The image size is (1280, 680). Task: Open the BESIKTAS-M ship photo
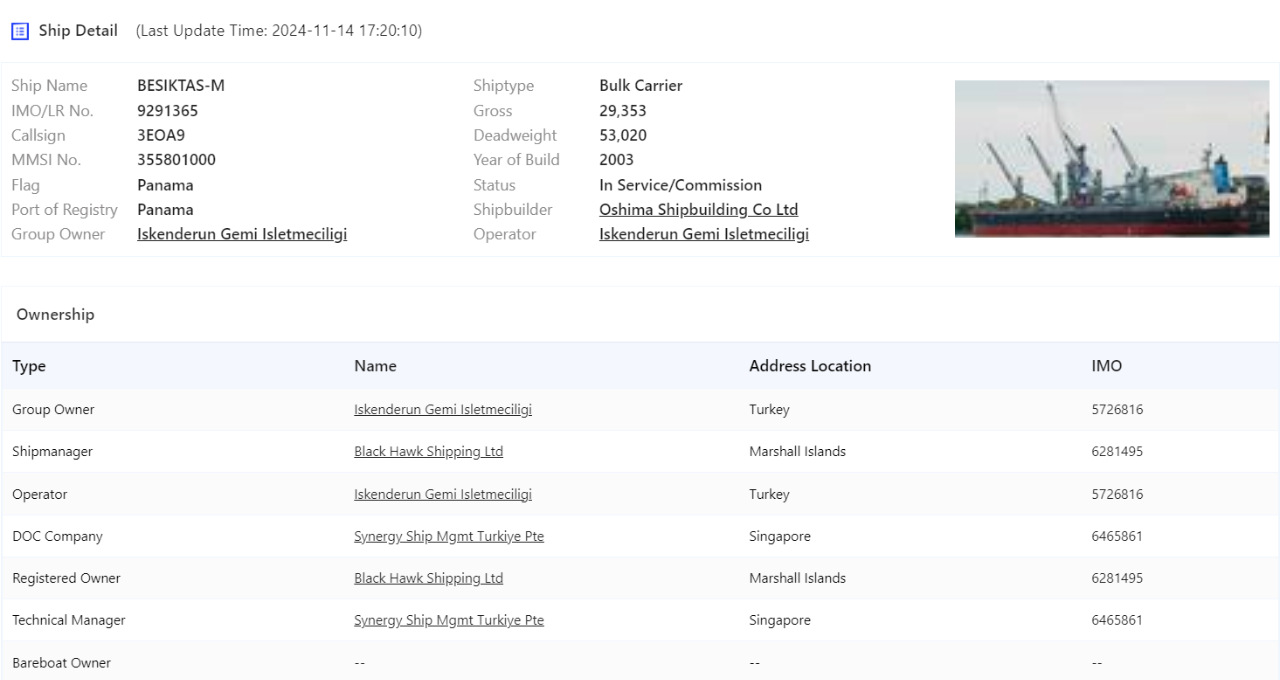[1111, 158]
